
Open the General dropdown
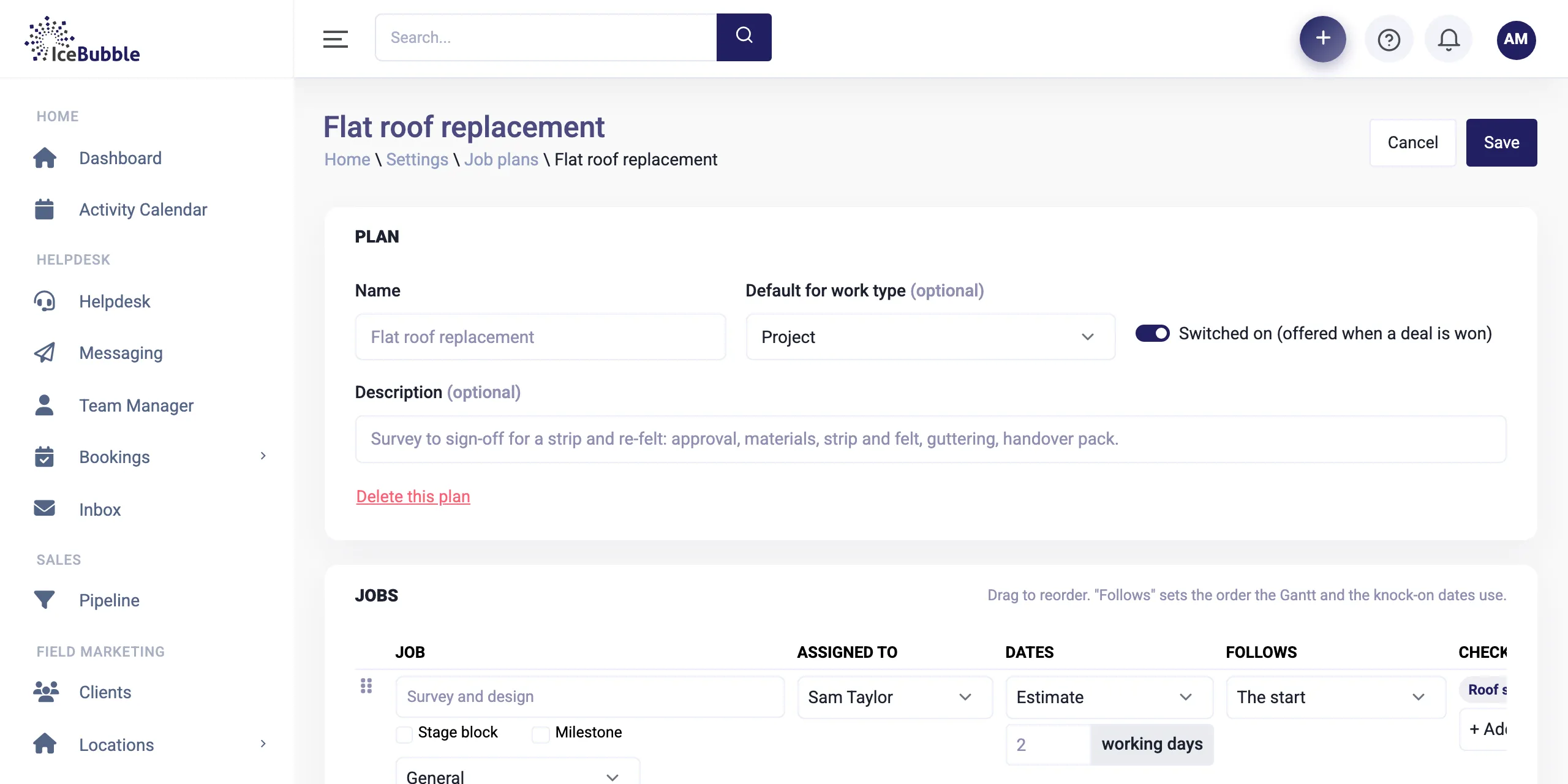[518, 772]
